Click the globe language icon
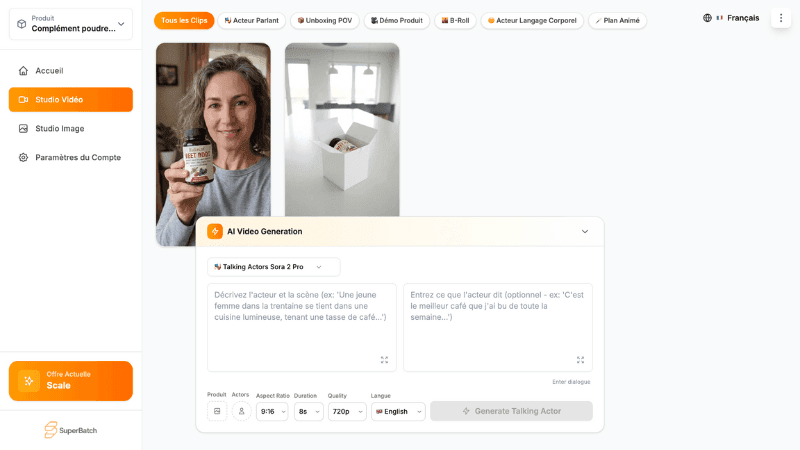This screenshot has height=450, width=800. pos(707,18)
